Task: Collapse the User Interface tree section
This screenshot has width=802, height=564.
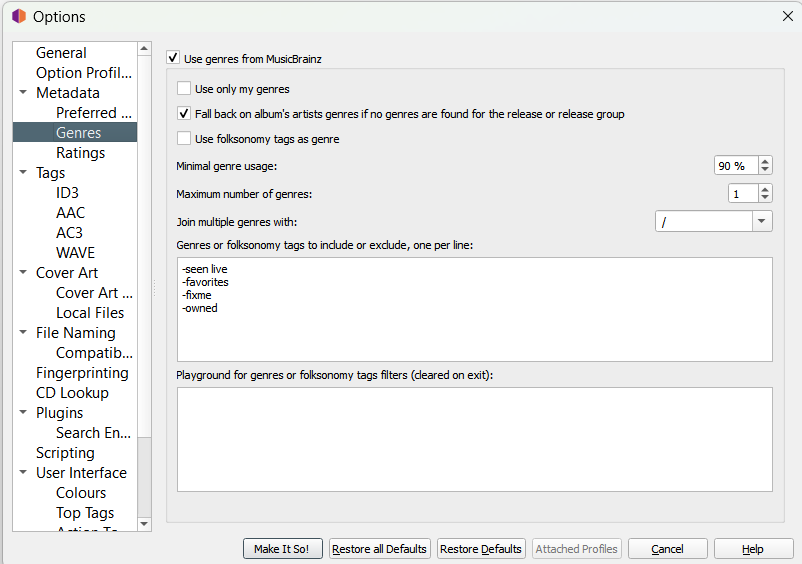Action: pos(23,473)
